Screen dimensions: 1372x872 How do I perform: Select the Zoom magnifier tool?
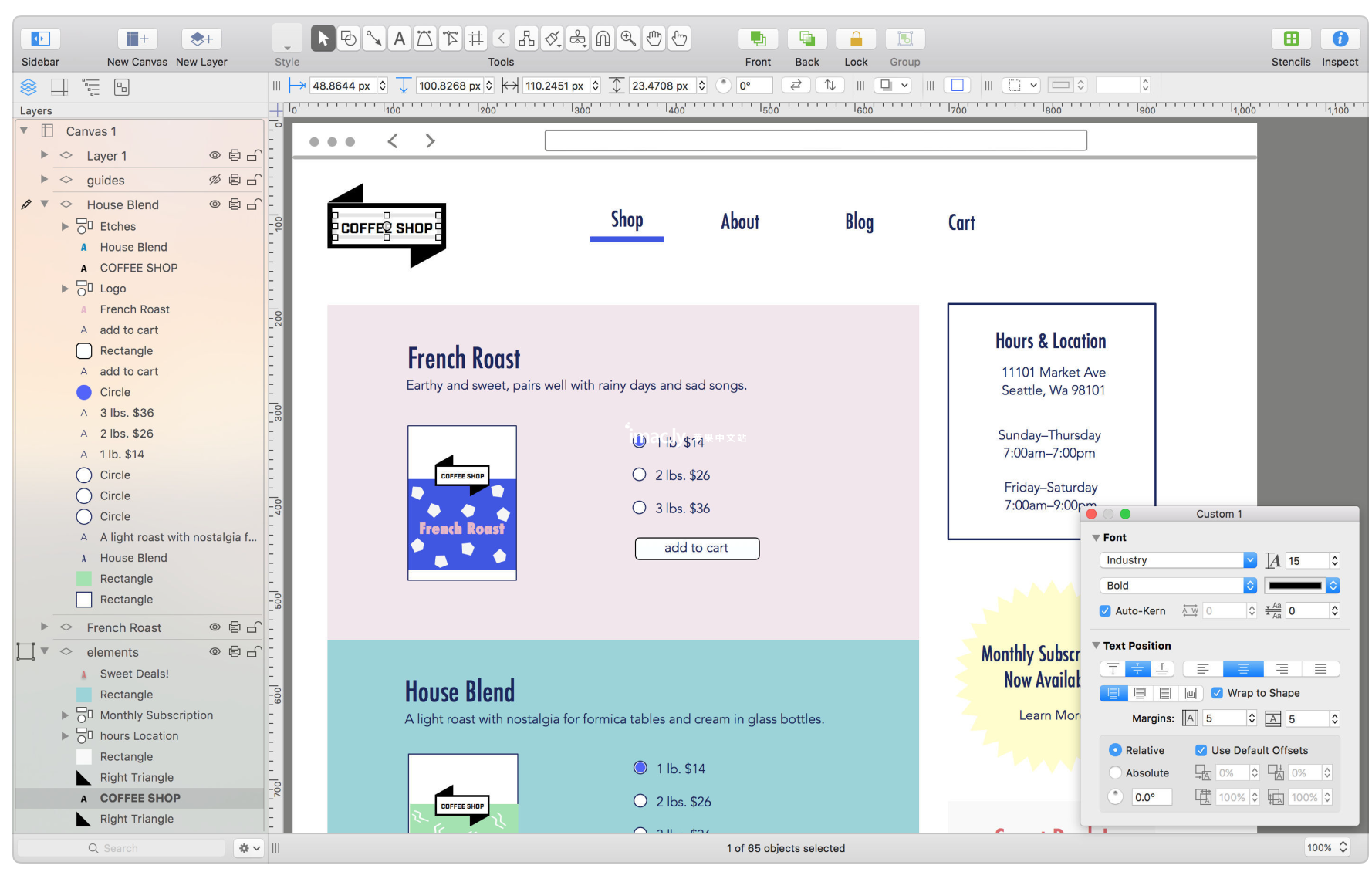[629, 39]
